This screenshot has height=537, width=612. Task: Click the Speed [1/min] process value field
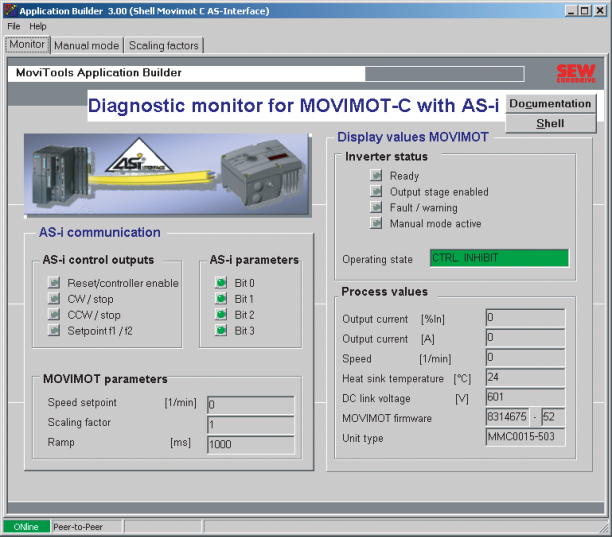(x=525, y=357)
